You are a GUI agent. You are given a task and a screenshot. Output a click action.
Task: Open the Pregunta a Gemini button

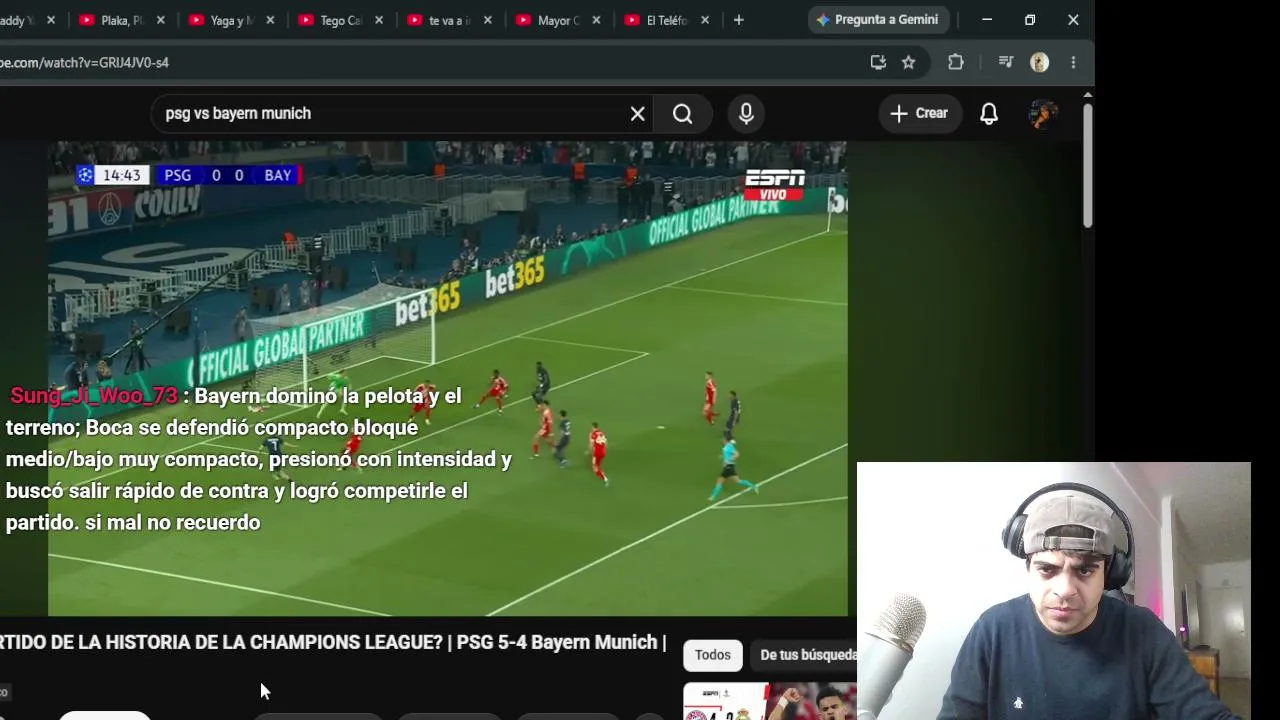coord(877,20)
